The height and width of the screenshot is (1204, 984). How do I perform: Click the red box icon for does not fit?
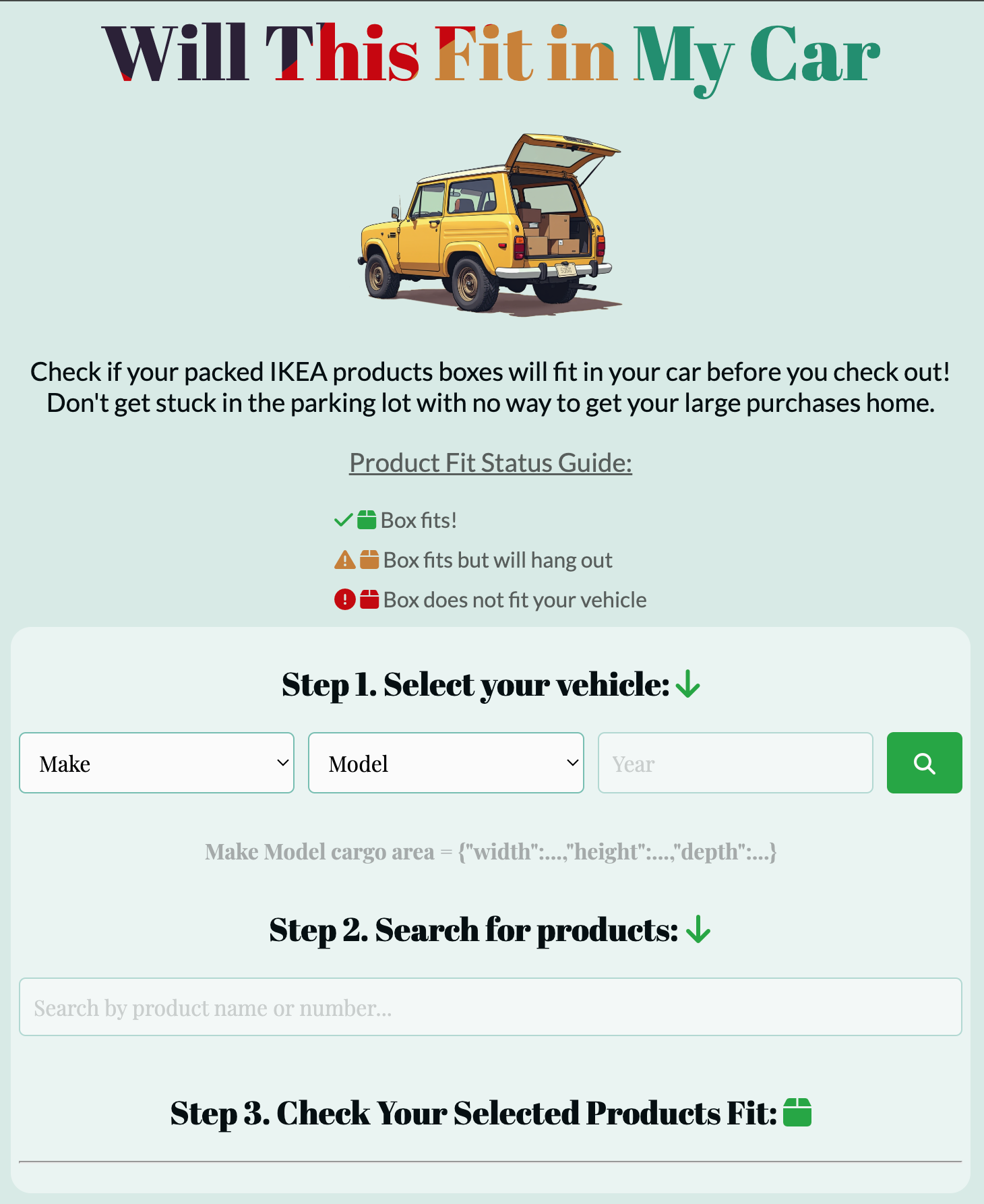[369, 599]
